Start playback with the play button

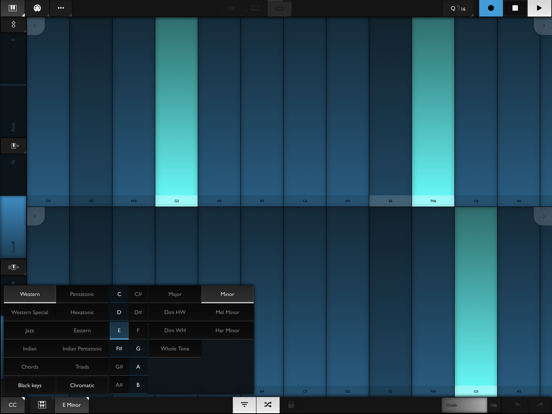[x=539, y=8]
